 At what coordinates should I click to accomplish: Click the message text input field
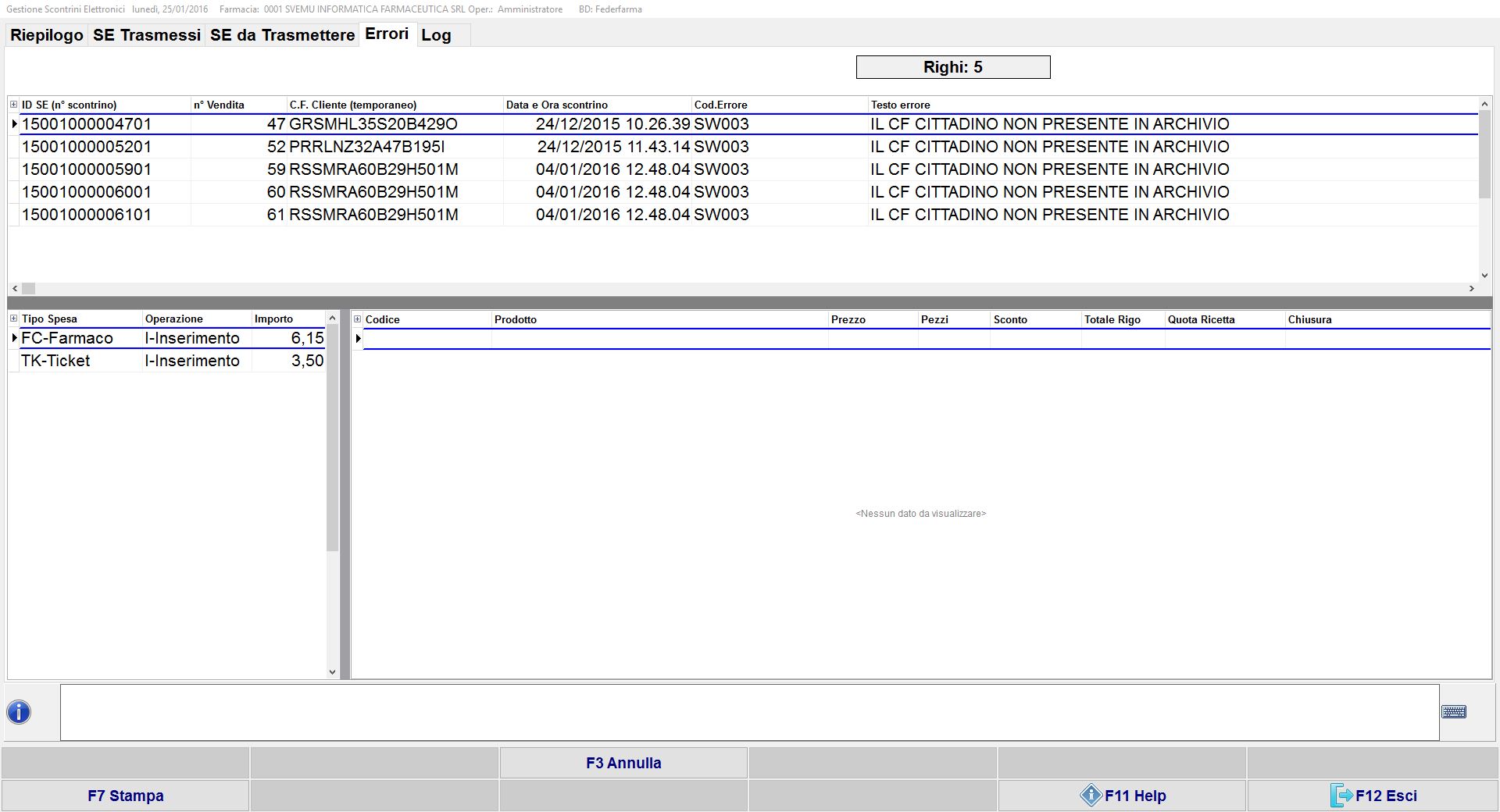pyautogui.click(x=748, y=712)
